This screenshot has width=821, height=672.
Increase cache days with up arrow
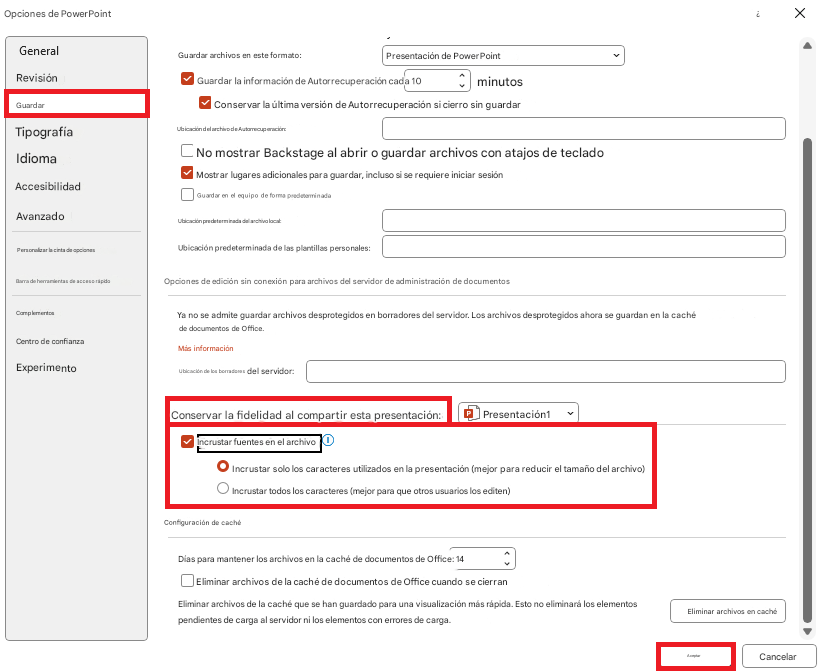(507, 554)
